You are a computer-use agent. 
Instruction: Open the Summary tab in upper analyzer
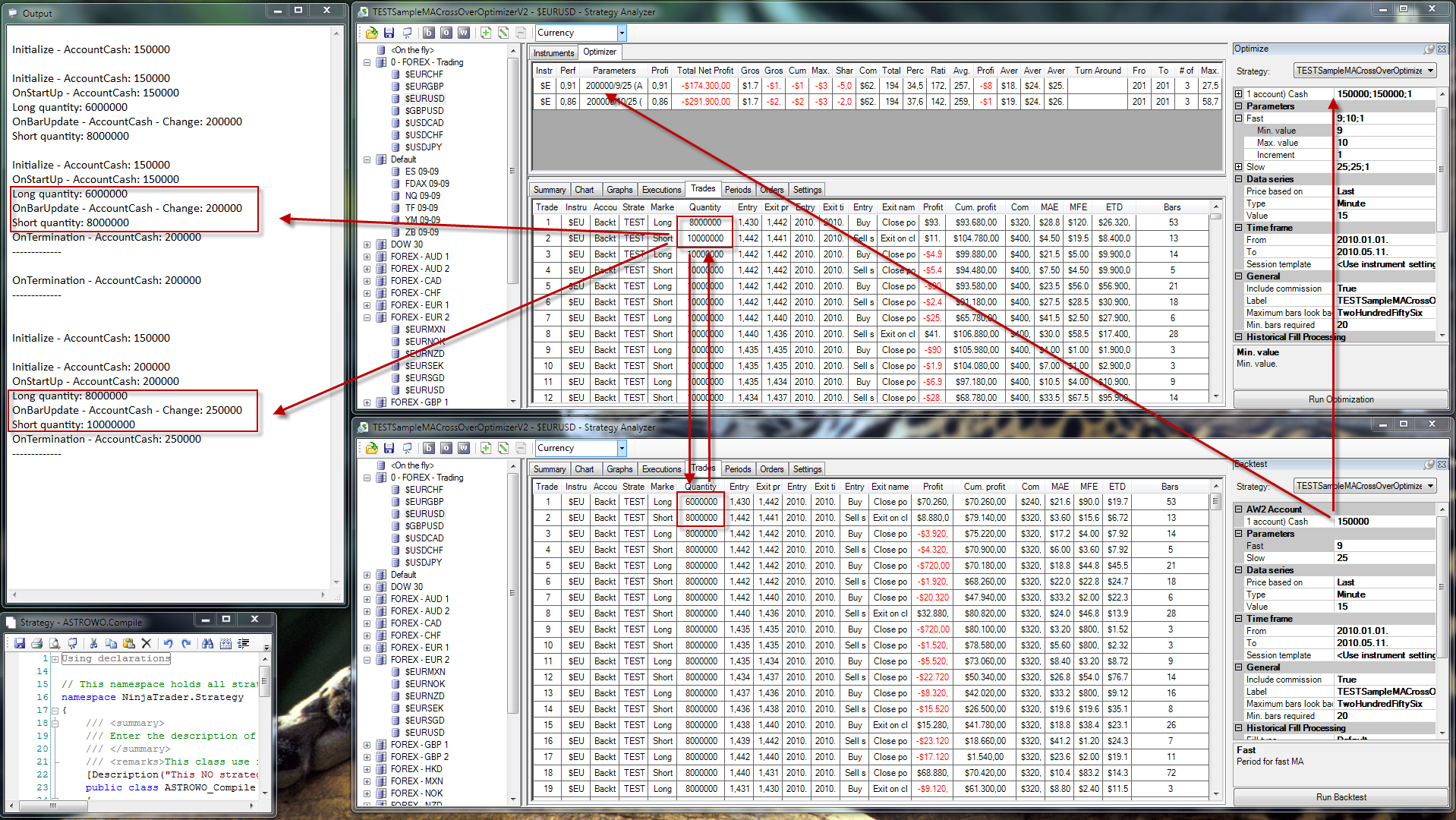[x=550, y=190]
